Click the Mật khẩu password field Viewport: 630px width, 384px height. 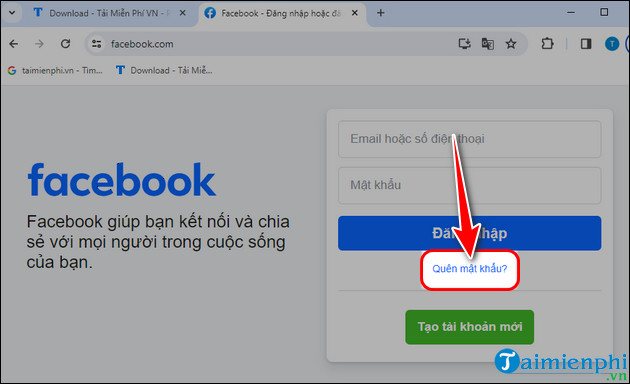(469, 186)
